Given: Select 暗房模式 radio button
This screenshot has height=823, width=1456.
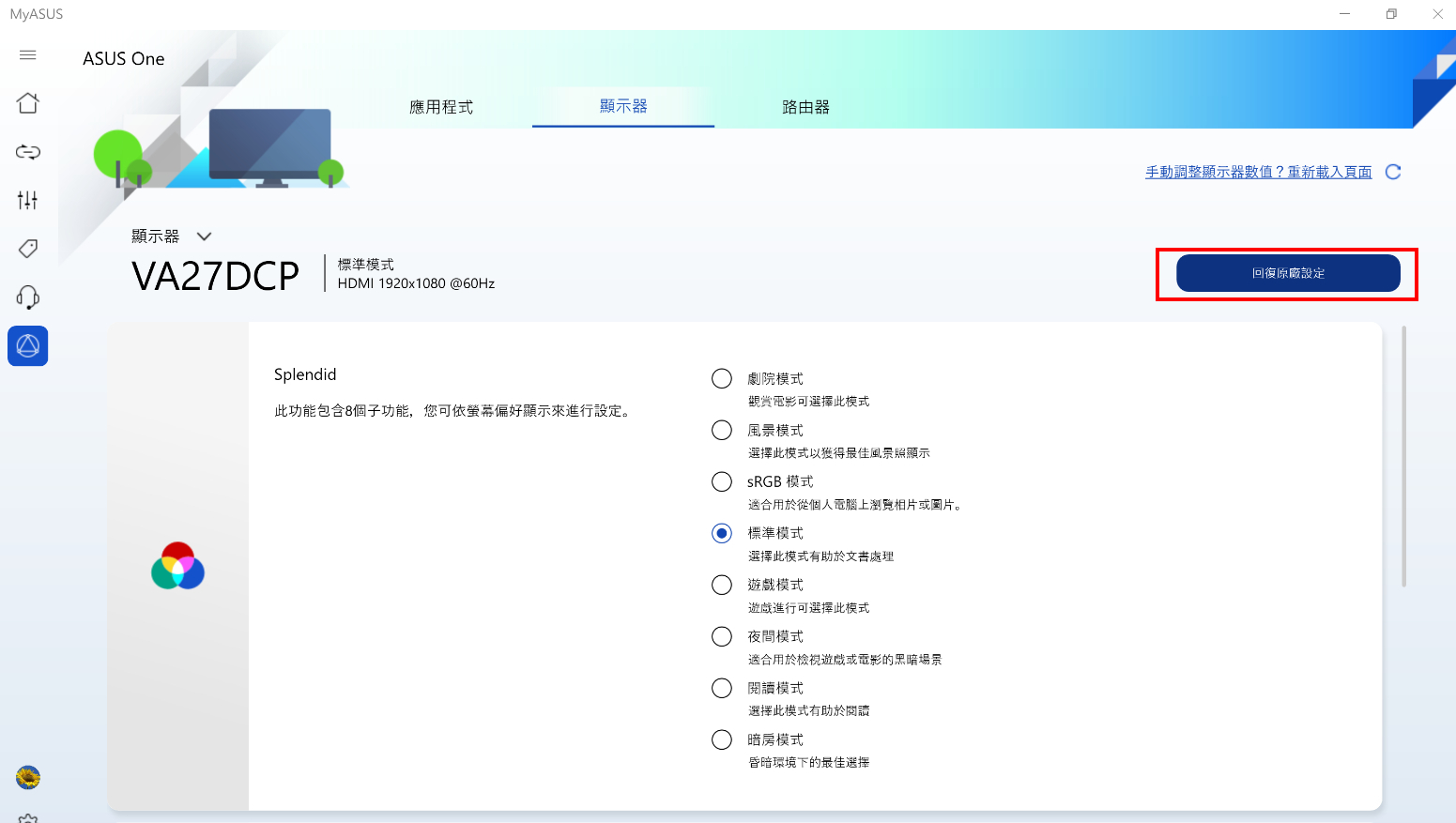Looking at the screenshot, I should tap(722, 740).
